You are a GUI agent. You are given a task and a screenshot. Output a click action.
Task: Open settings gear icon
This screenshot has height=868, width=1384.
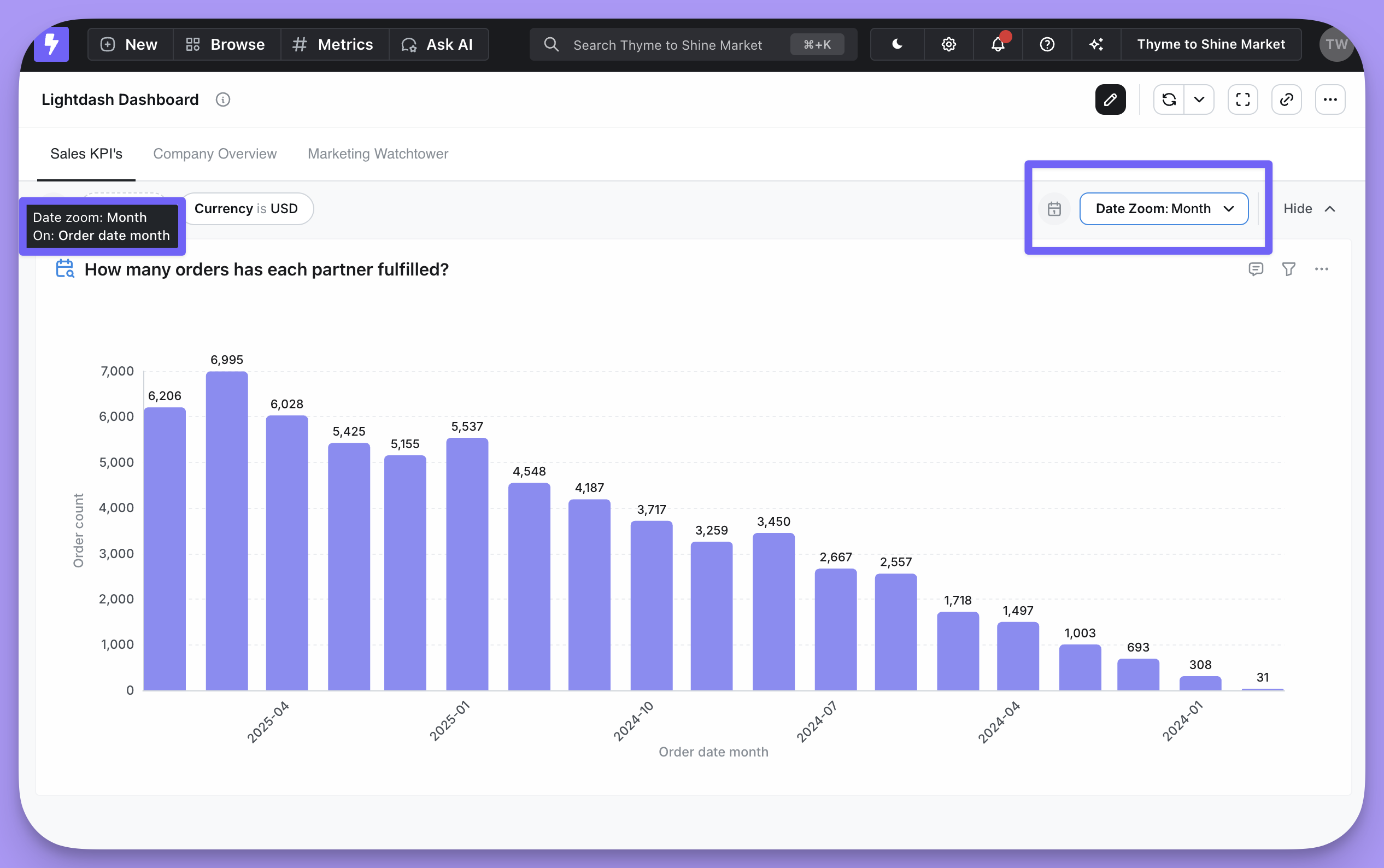click(948, 44)
